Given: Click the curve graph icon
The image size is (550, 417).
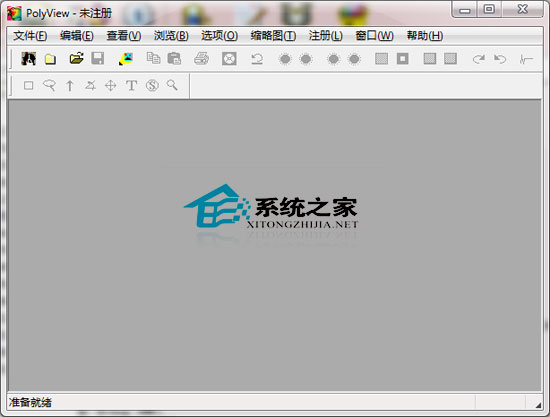Looking at the screenshot, I should tap(526, 59).
